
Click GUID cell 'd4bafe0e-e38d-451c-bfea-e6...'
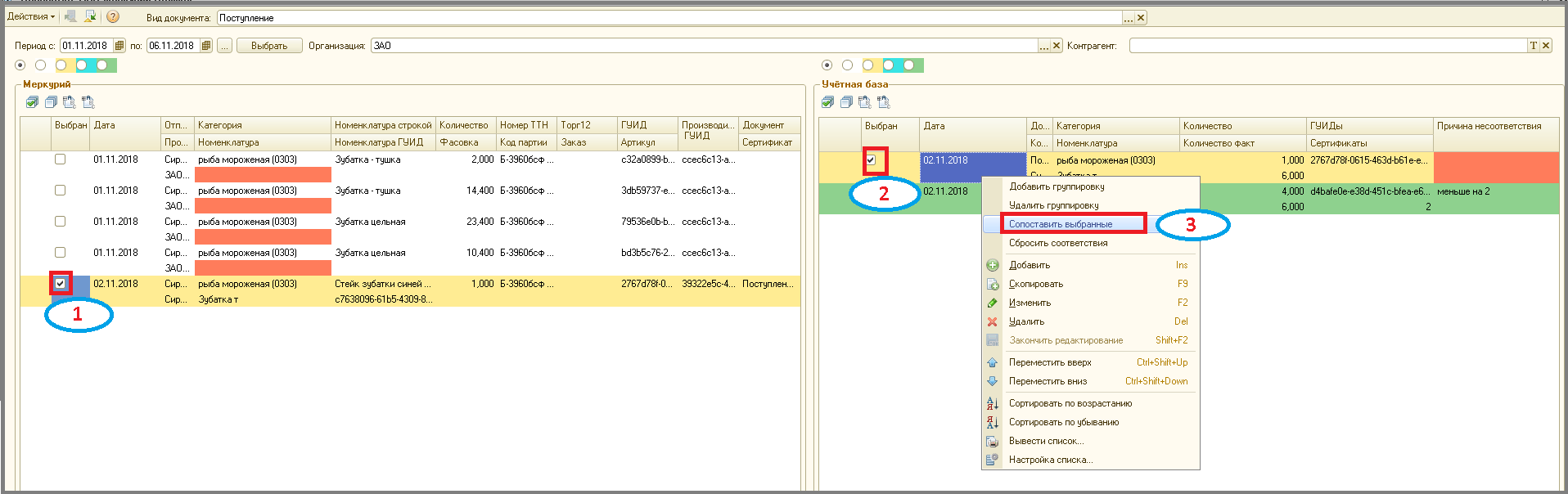click(x=1370, y=191)
